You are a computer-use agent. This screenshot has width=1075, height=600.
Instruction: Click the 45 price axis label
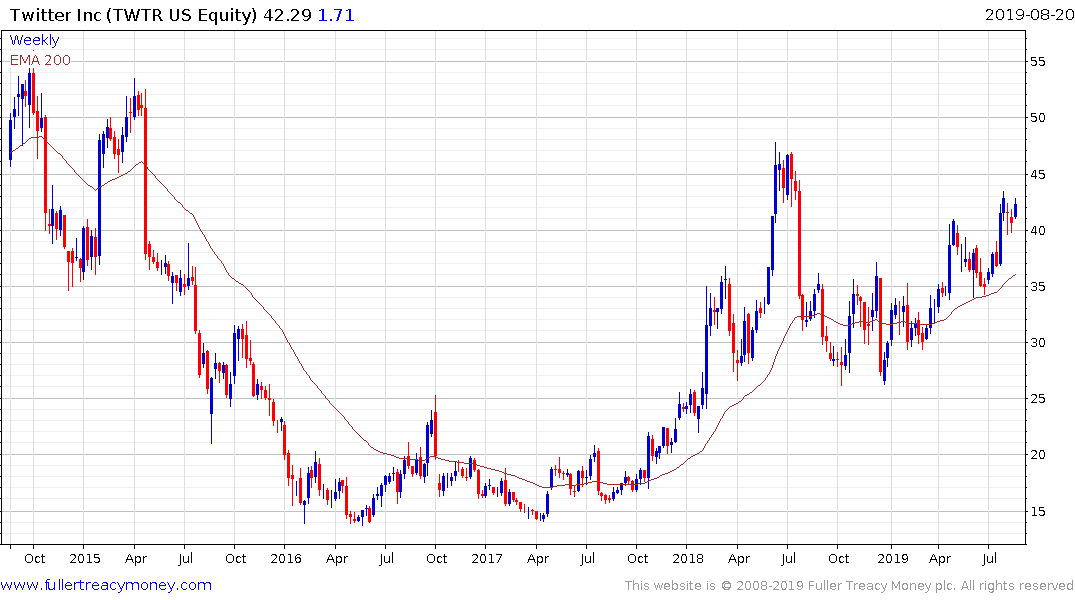click(1037, 175)
